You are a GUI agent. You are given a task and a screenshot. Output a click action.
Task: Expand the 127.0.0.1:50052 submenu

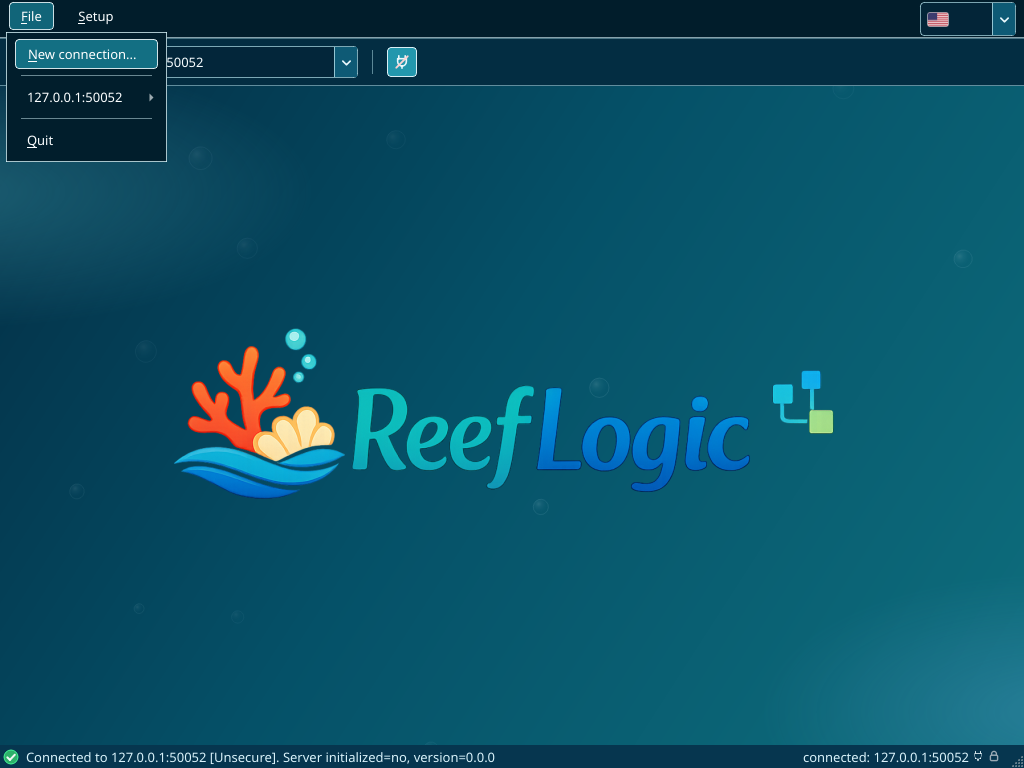86,97
